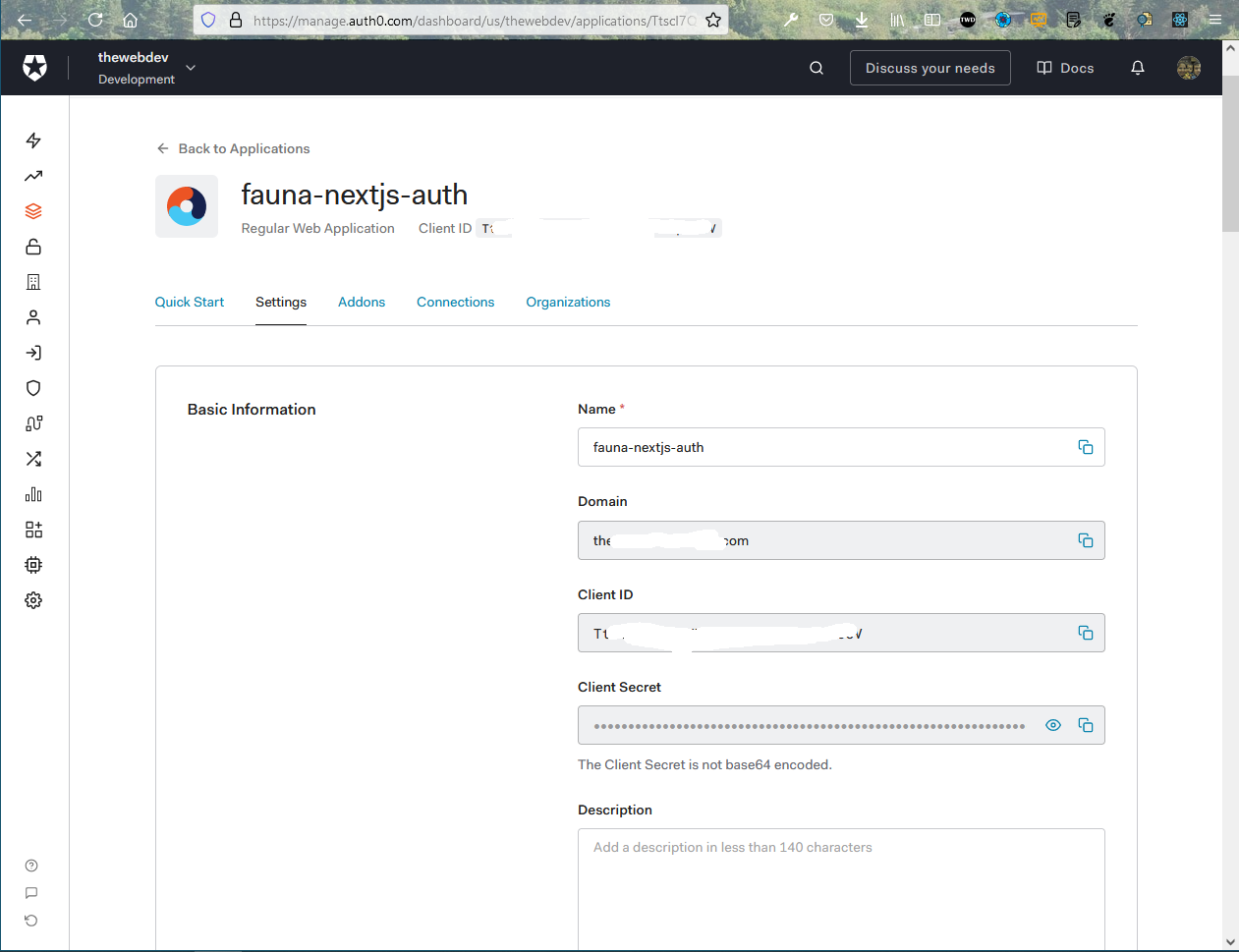
Task: Show site security info via the padlock icon
Action: (x=236, y=20)
